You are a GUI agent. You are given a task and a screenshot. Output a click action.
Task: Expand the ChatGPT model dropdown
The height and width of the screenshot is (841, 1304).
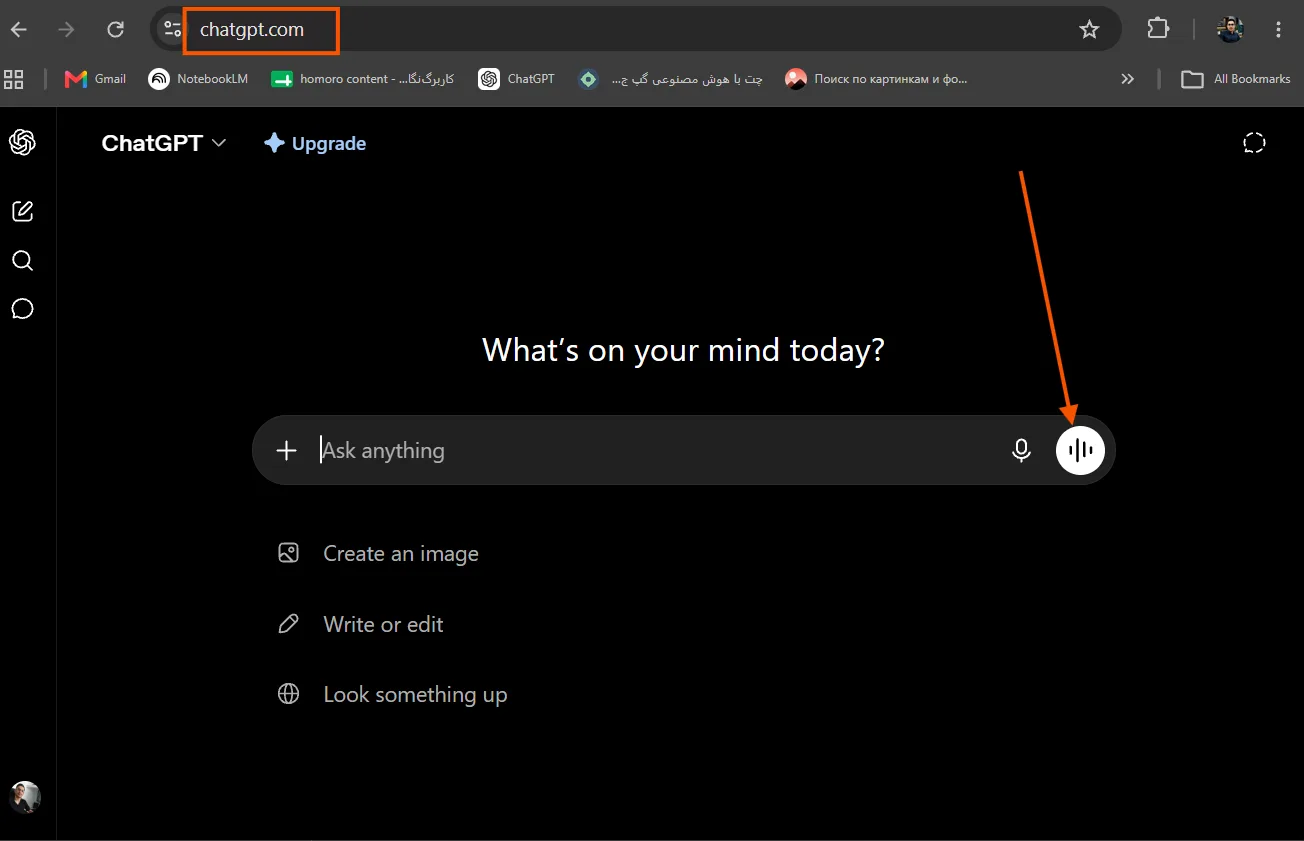coord(164,143)
